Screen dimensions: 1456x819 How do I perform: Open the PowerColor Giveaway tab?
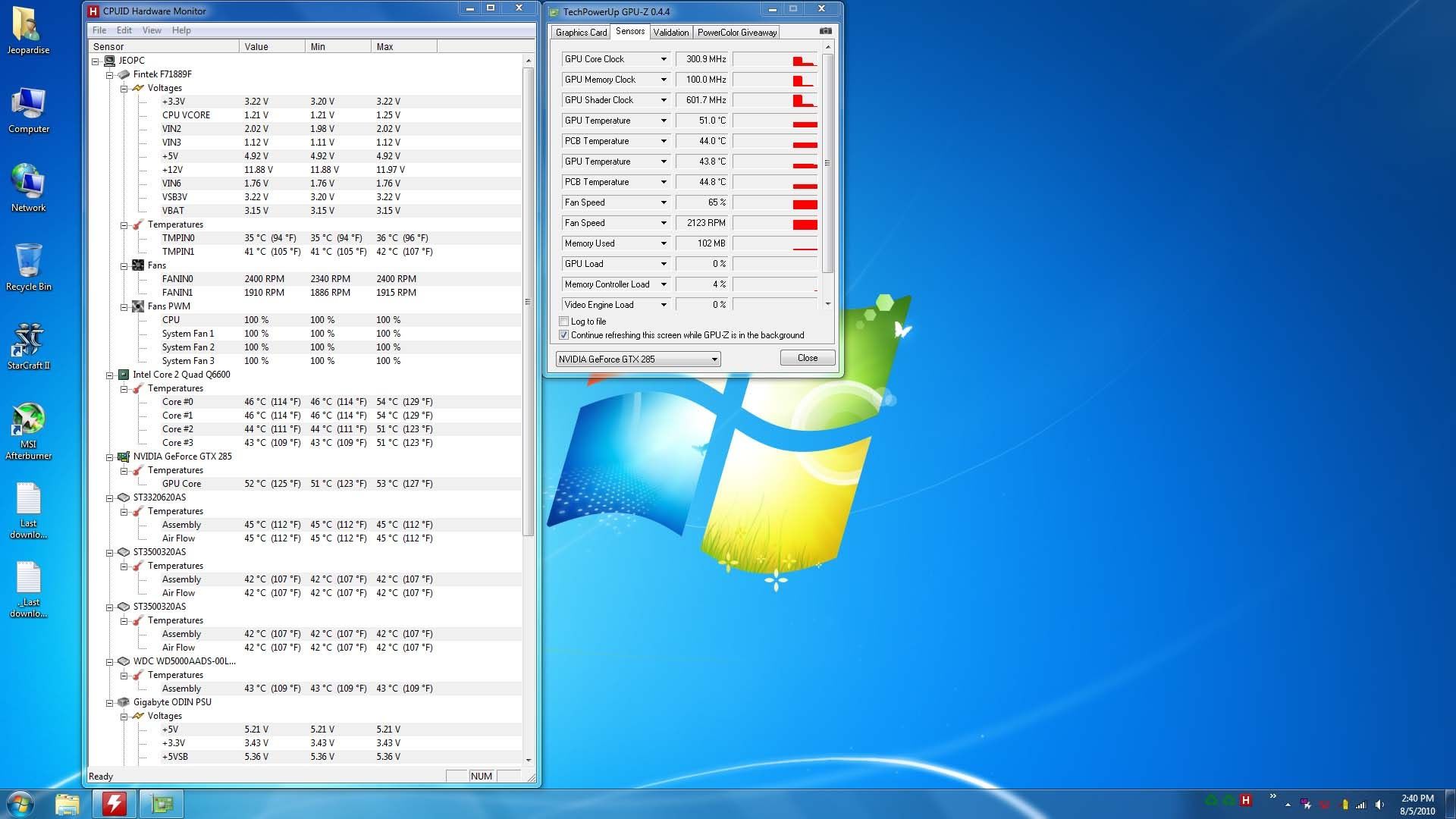point(736,33)
